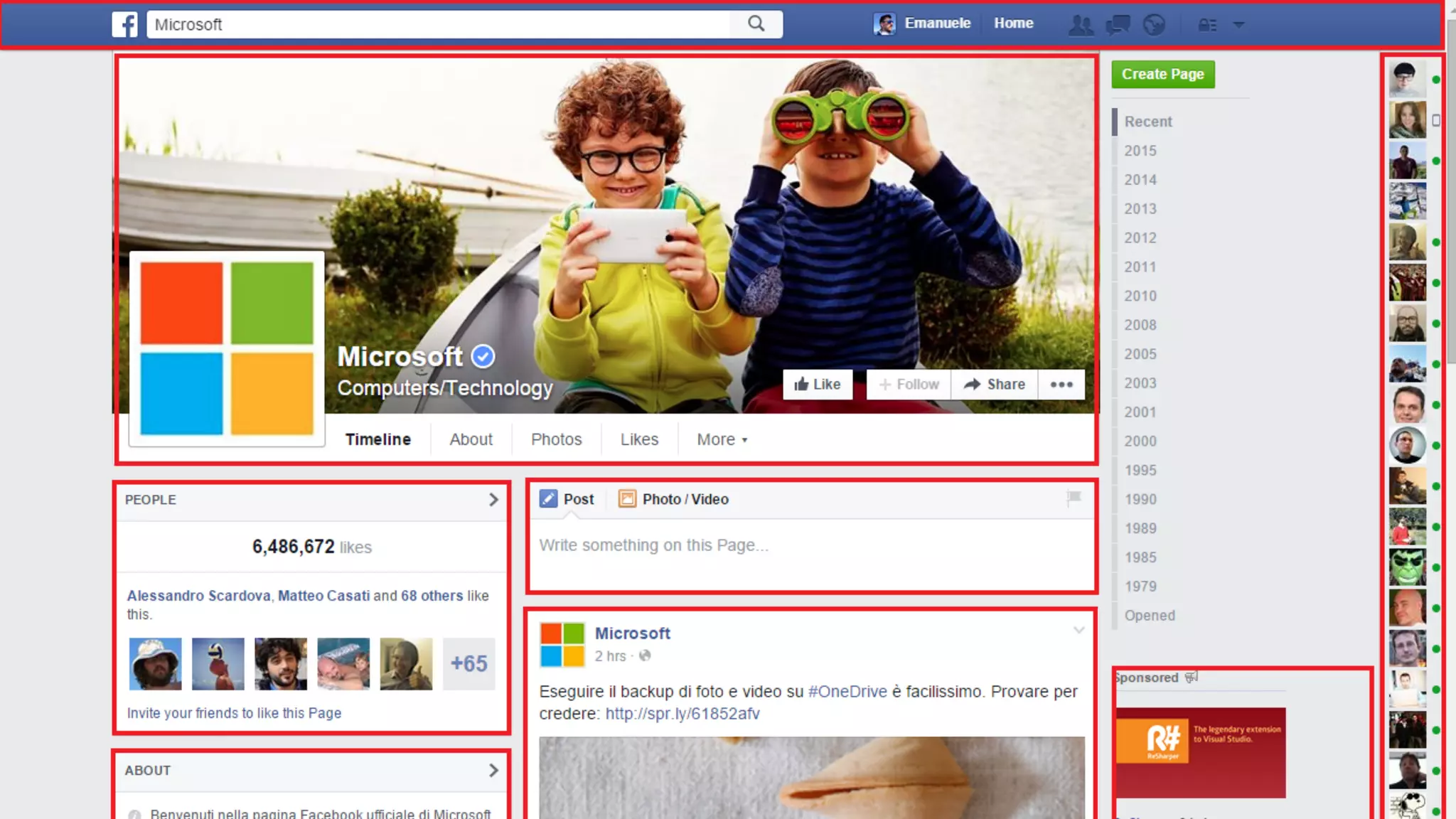Open the three-dots page actions menu
This screenshot has height=819, width=1456.
coord(1061,385)
